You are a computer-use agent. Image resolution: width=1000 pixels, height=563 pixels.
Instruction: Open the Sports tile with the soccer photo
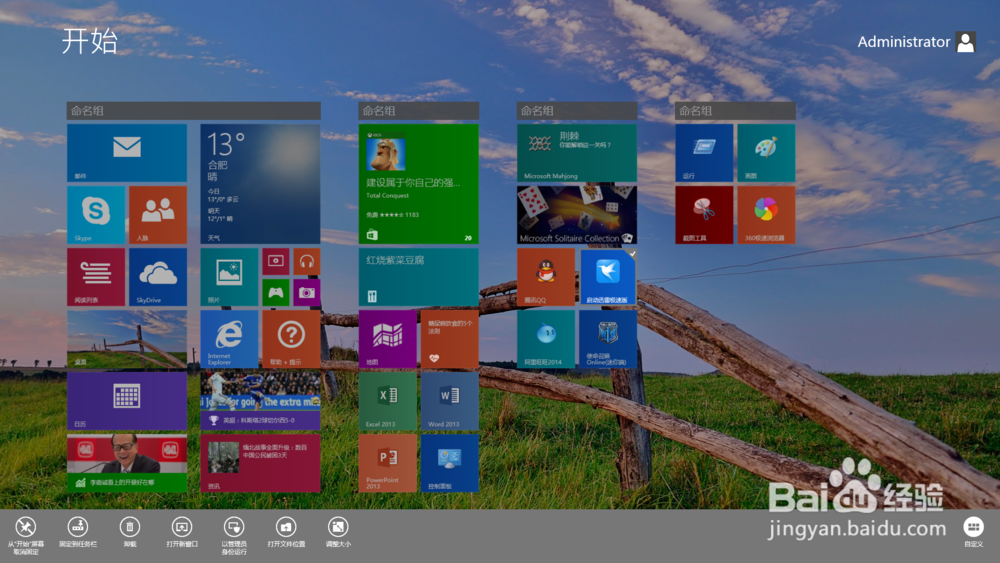pos(260,401)
